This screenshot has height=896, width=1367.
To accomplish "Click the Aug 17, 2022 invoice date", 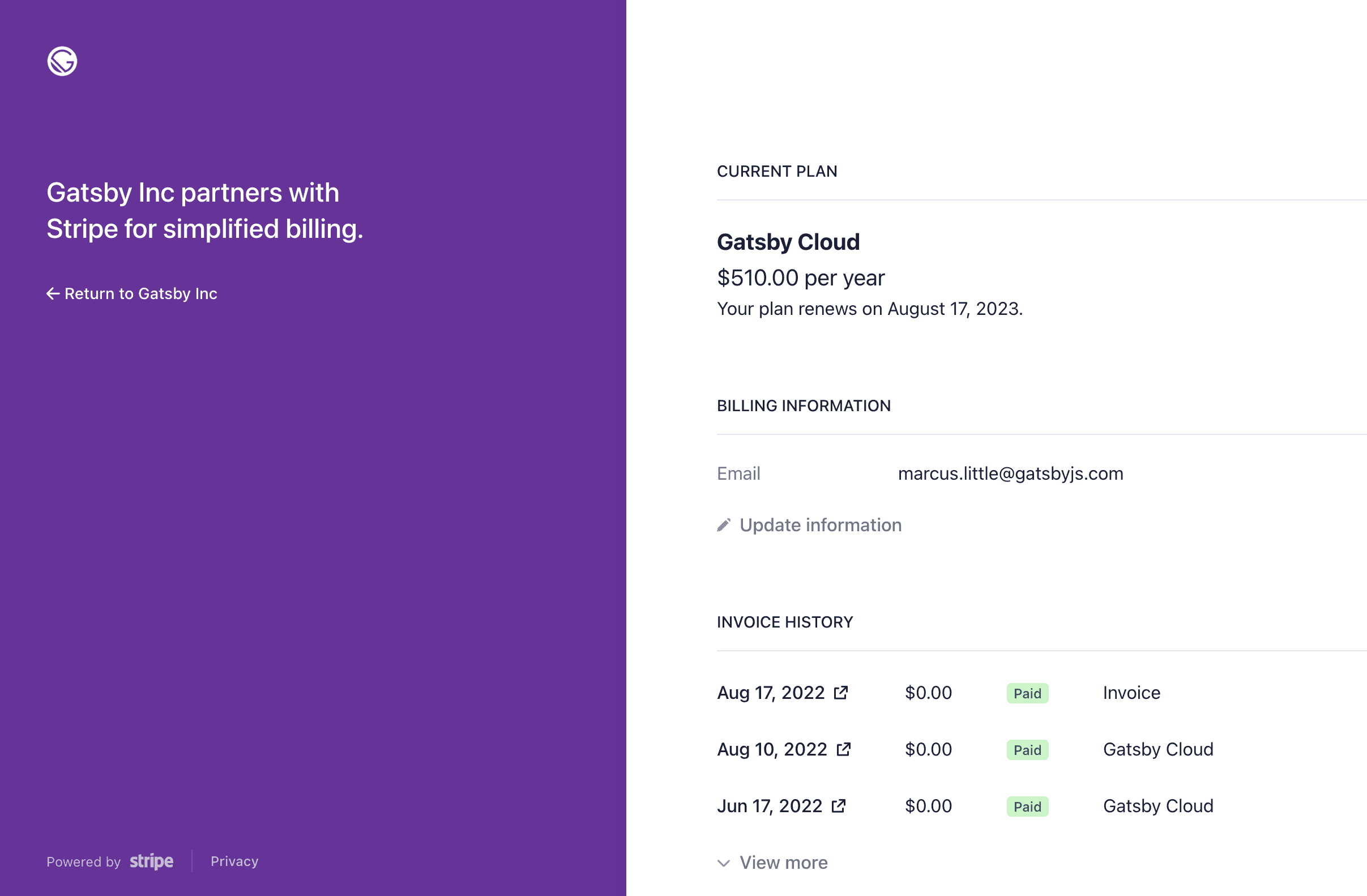I will tap(771, 693).
